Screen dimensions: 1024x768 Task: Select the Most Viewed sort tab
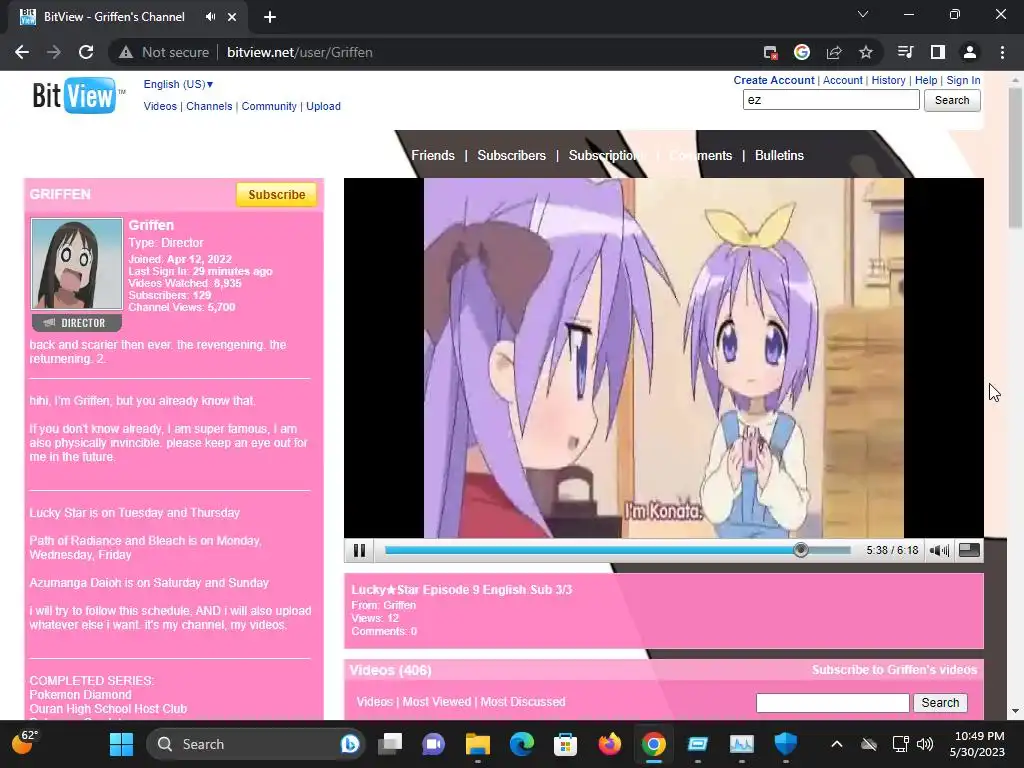pos(436,702)
